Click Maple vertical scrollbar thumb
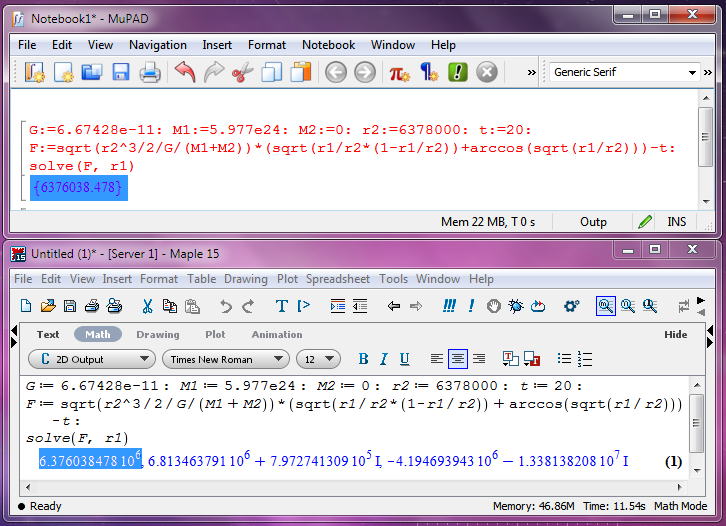 click(x=696, y=423)
